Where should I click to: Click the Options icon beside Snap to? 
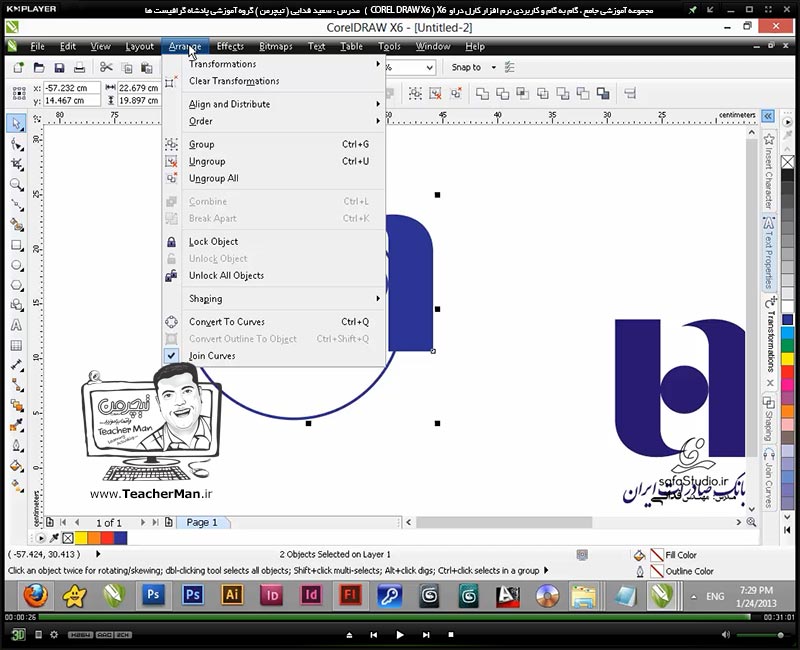point(509,67)
